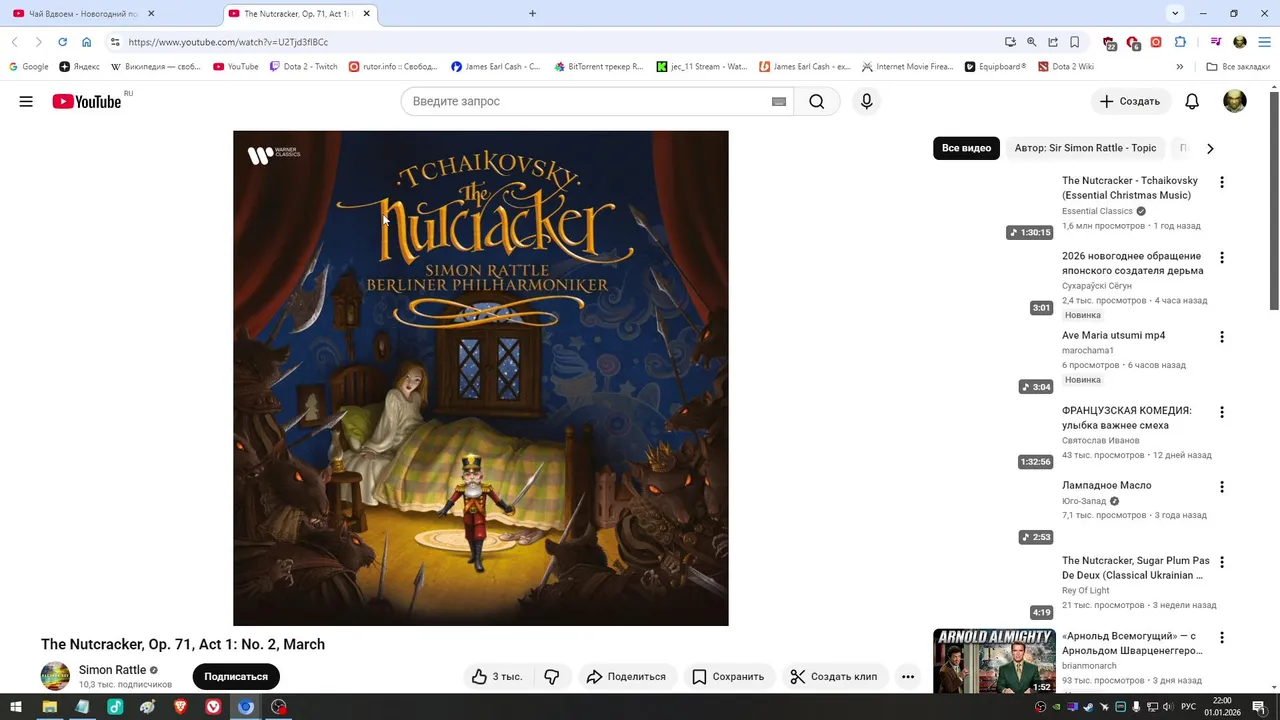
Task: Open the YouTube account avatar menu
Action: 1235,101
